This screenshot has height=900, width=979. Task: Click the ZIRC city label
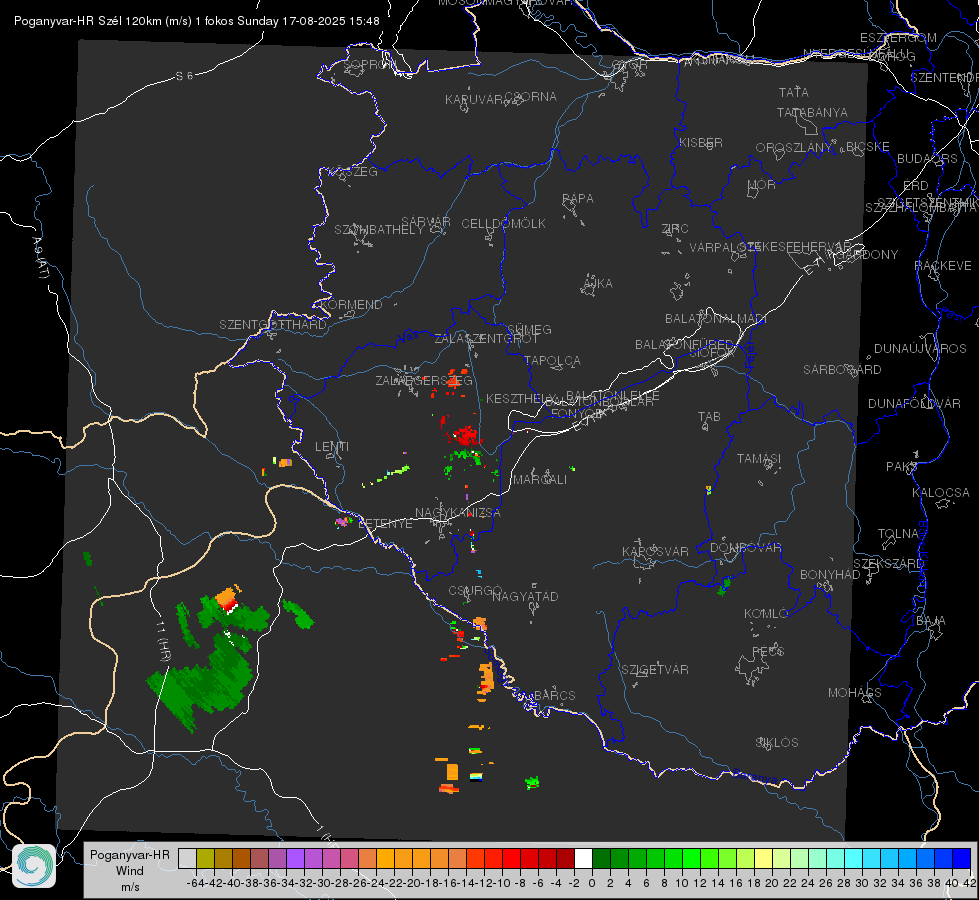click(675, 229)
